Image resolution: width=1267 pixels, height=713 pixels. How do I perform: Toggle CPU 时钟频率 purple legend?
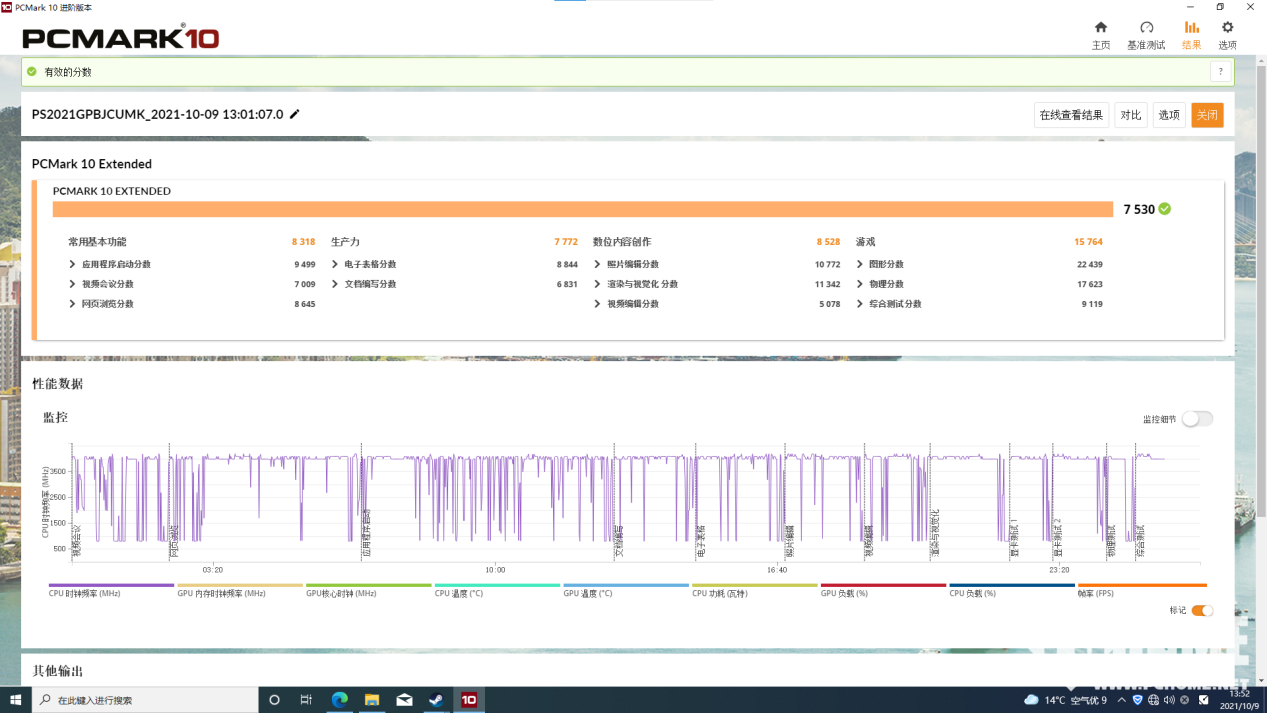tap(111, 590)
